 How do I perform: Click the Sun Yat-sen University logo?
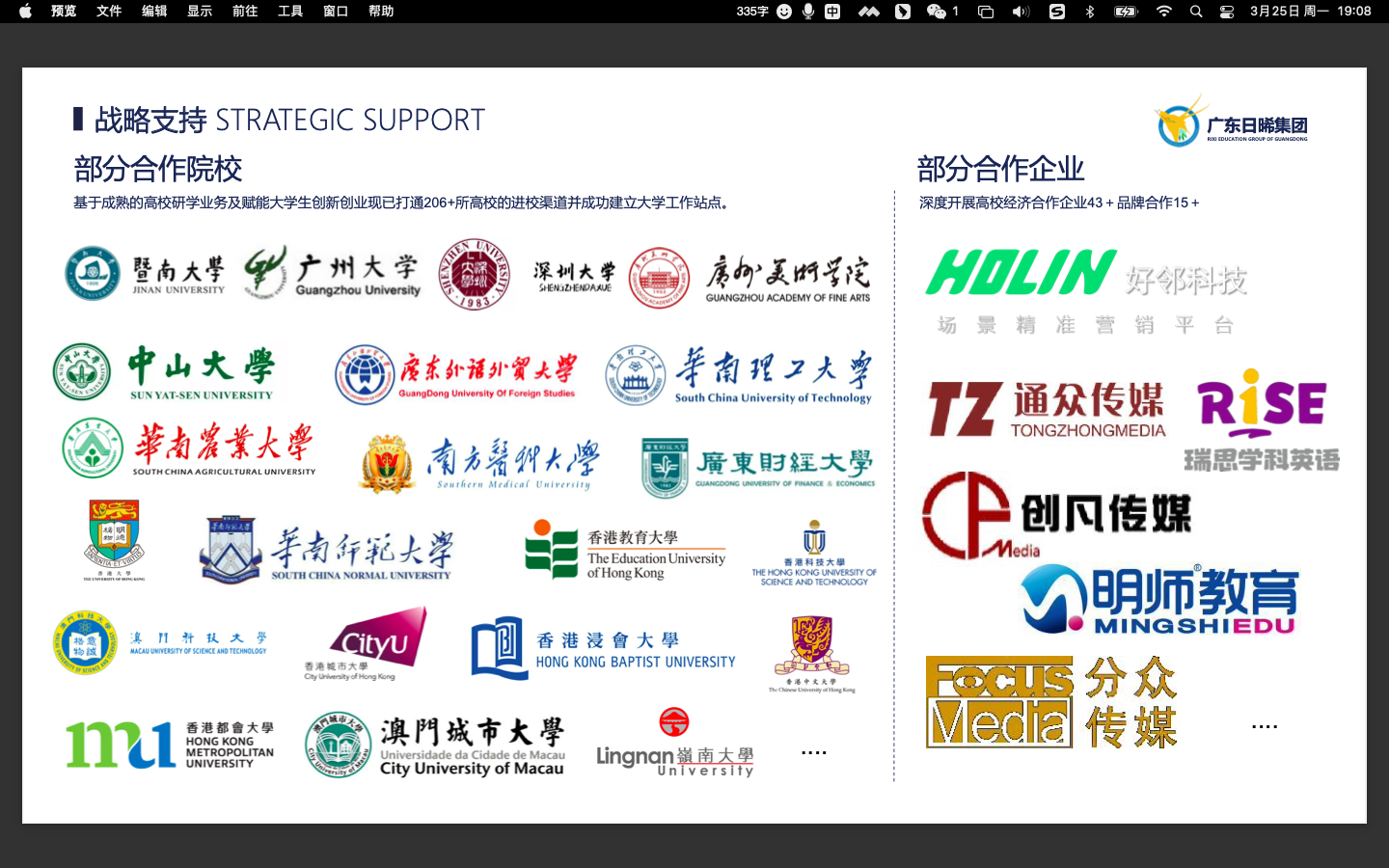pyautogui.click(x=164, y=372)
